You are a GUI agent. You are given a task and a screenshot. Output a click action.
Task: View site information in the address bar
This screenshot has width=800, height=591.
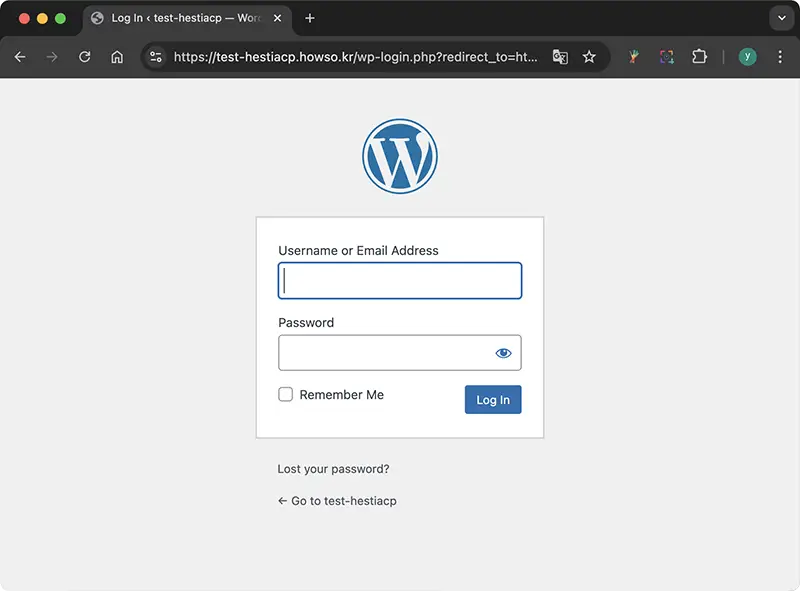click(x=156, y=57)
